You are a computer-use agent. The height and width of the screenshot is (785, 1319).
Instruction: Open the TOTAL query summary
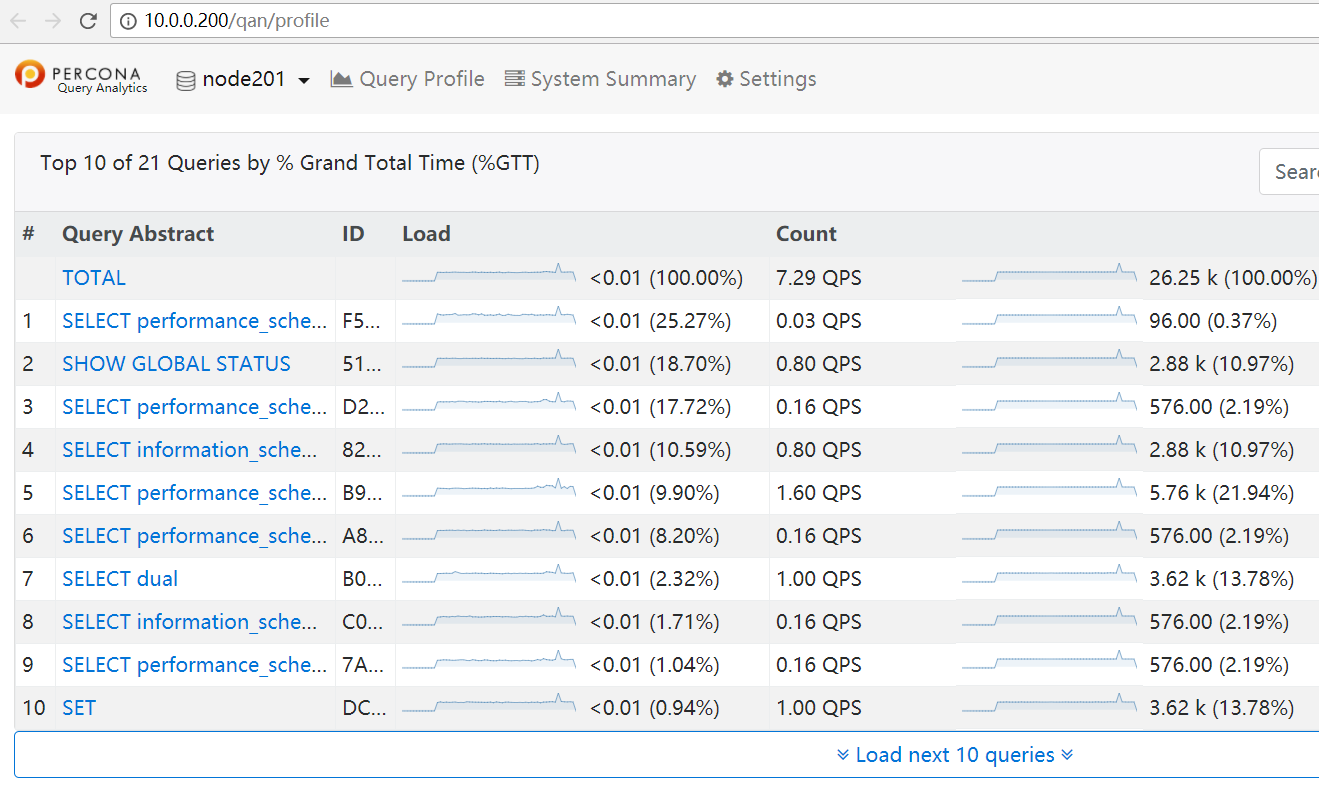[x=93, y=277]
